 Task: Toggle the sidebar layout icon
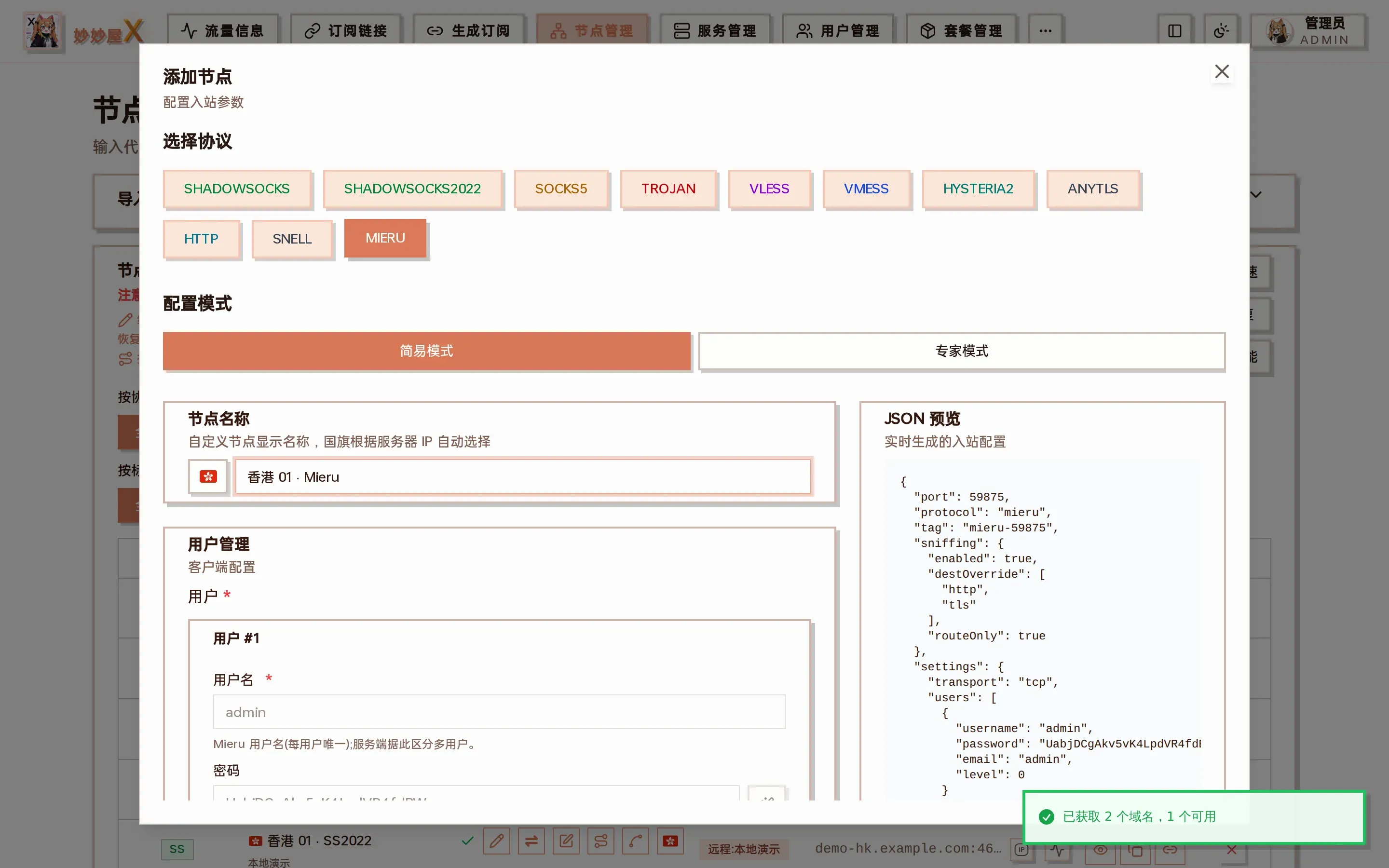click(x=1174, y=30)
